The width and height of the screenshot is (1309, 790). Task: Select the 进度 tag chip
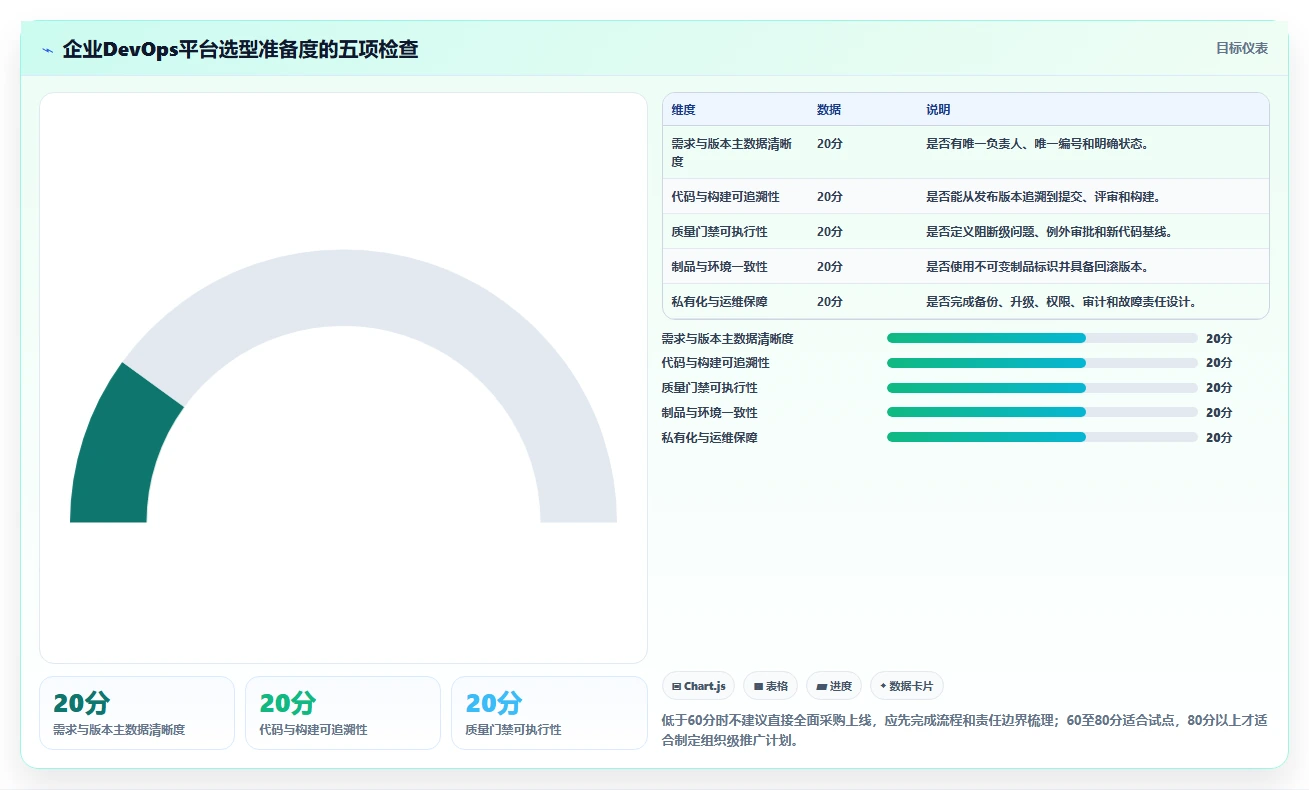[x=834, y=686]
